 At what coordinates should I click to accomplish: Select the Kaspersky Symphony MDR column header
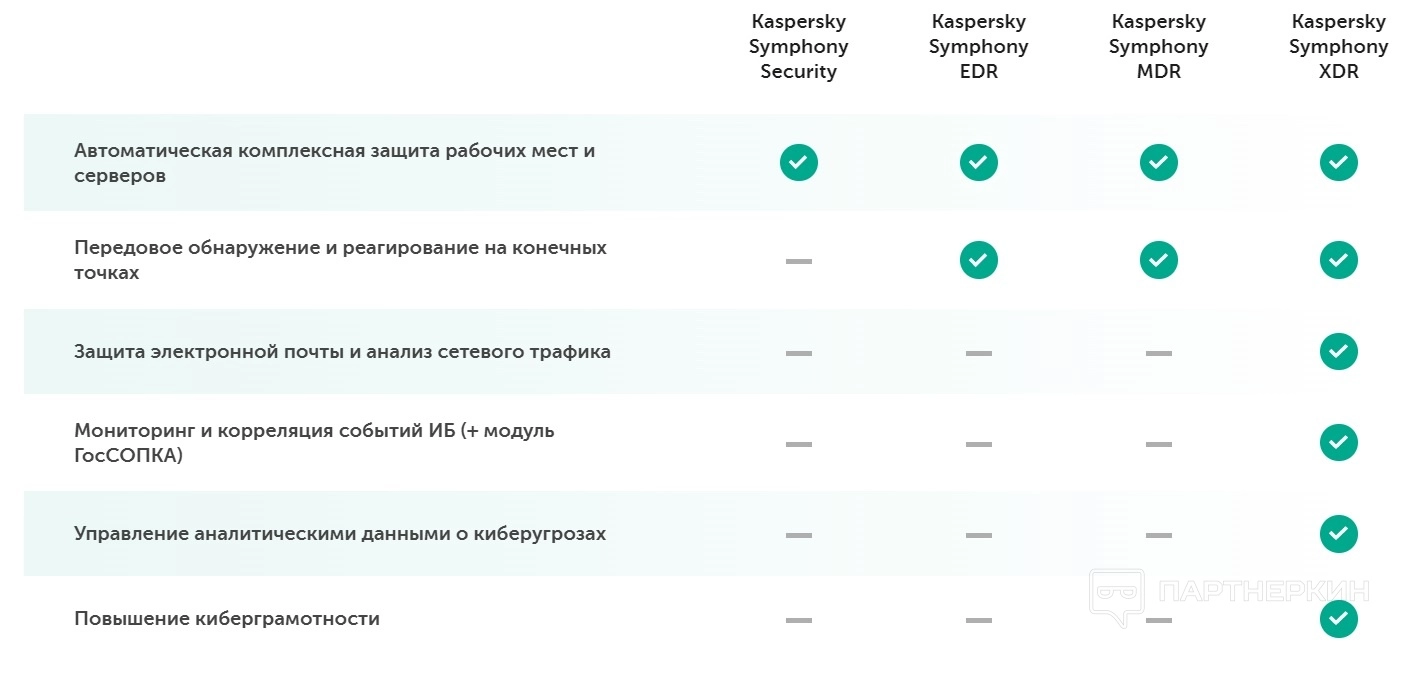coord(1158,47)
